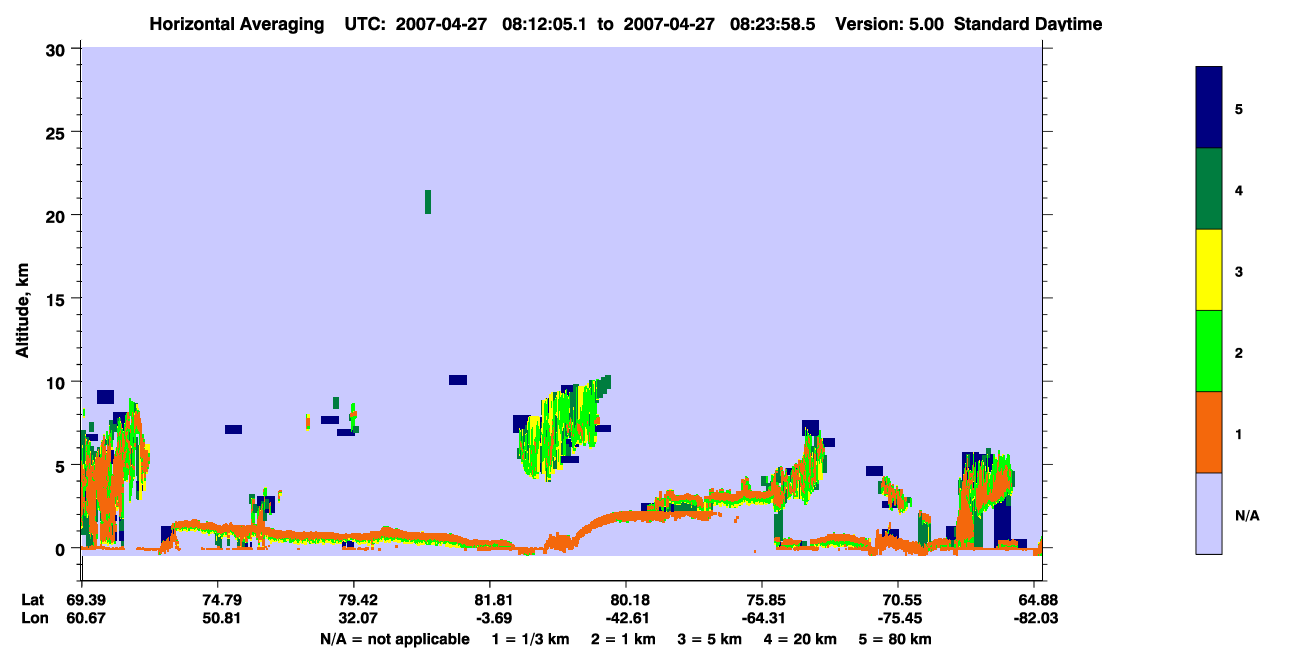The image size is (1300, 667).
Task: Click the '1 = 1/3 km' legend entry
Action: 531,639
